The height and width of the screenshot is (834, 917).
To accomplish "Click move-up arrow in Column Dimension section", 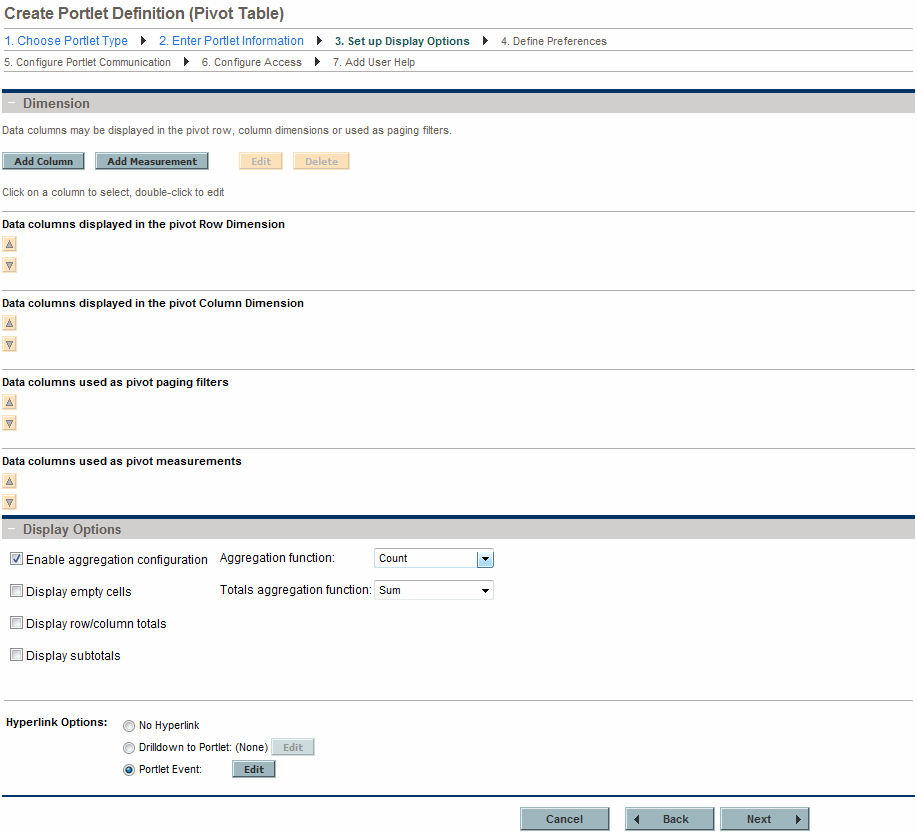I will click(9, 323).
